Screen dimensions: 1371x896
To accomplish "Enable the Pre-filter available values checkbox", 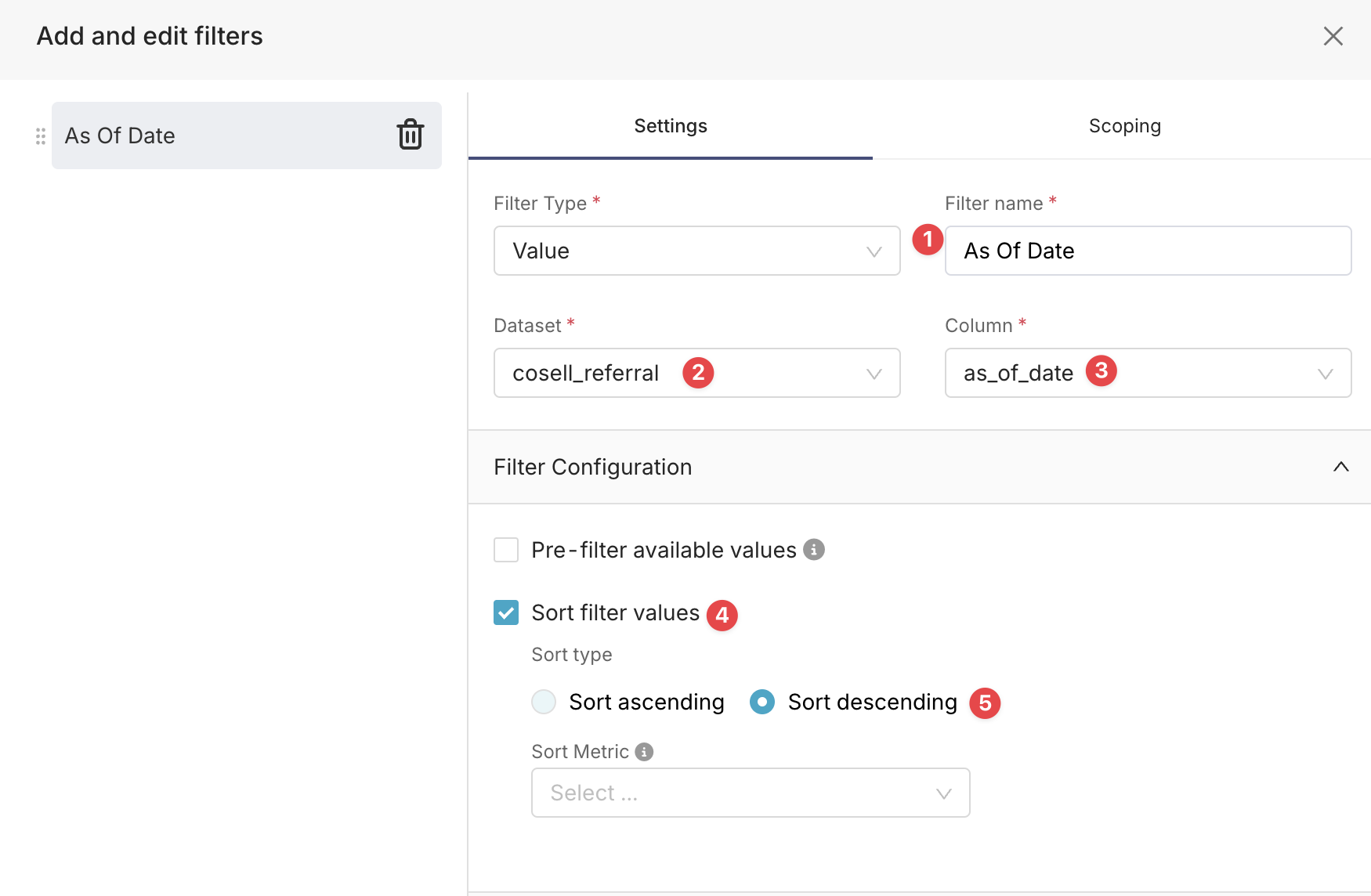I will (x=506, y=550).
